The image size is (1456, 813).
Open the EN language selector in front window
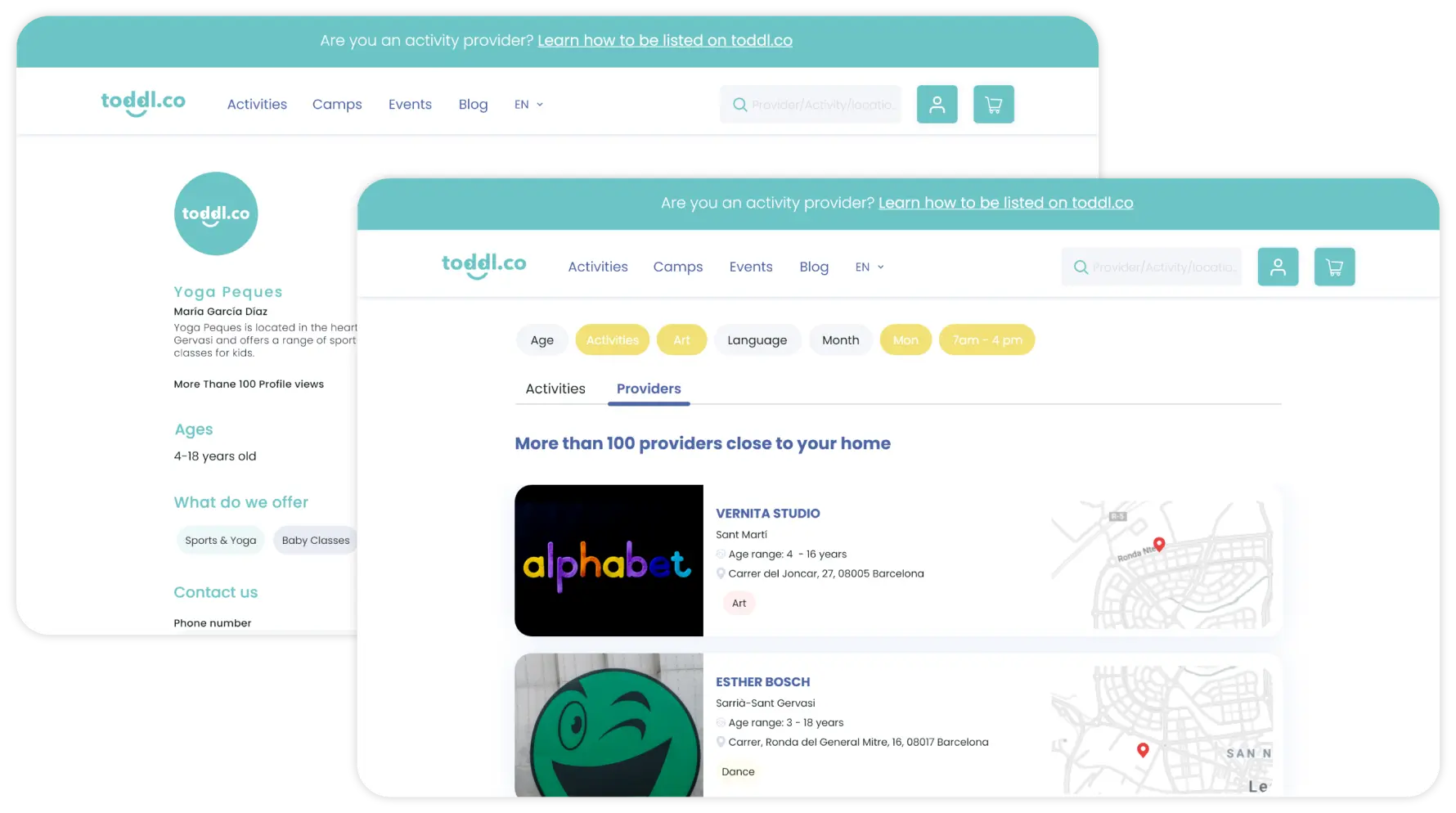point(870,267)
